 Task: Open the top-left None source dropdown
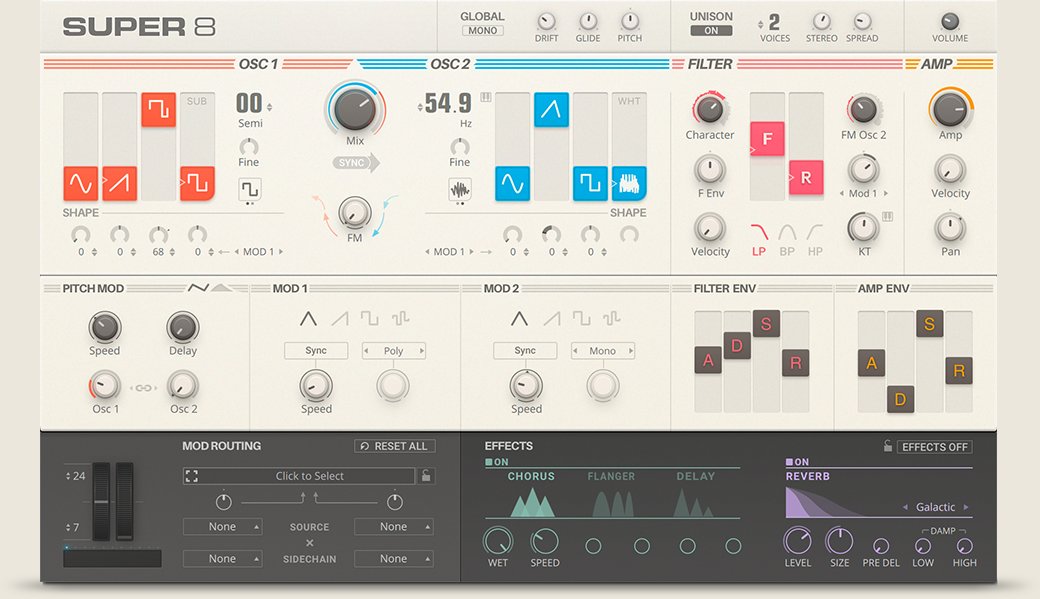tap(222, 527)
